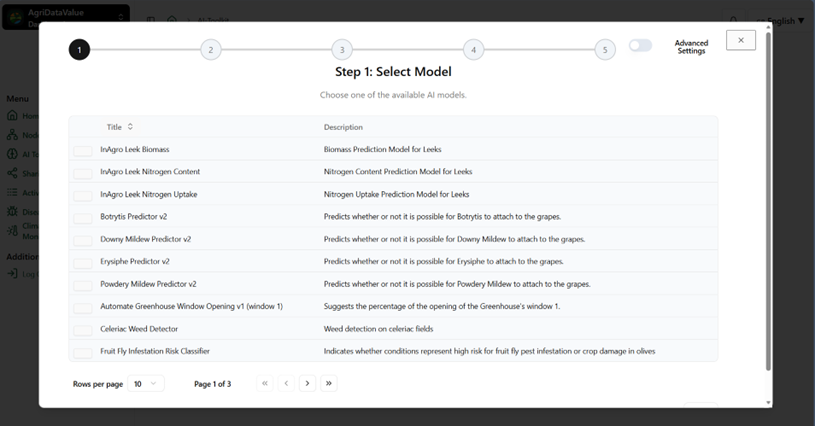Viewport: 815px width, 426px height.
Task: Click the Downy Mildew Predictor v2 title
Action: (146, 239)
